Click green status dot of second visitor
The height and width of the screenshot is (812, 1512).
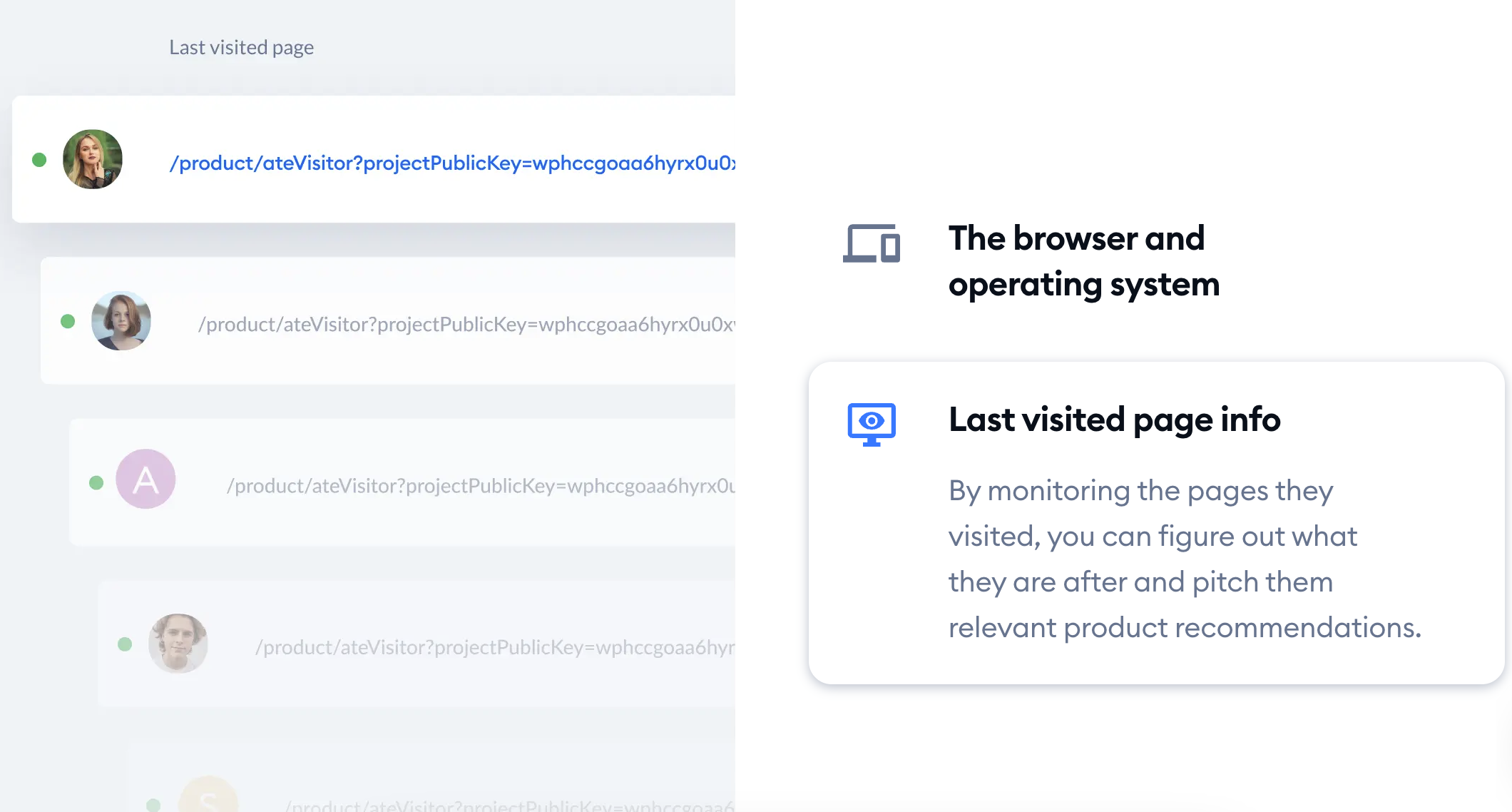point(68,321)
